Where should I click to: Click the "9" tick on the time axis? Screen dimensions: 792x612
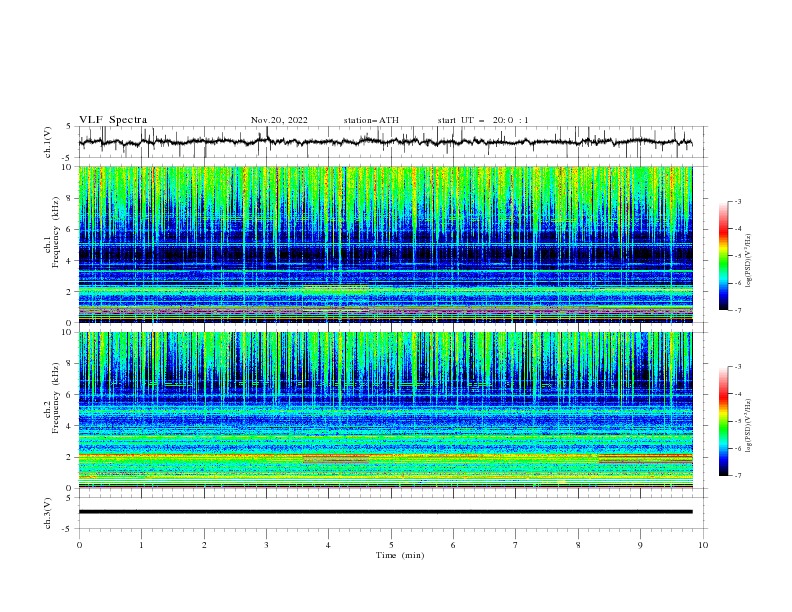point(640,545)
